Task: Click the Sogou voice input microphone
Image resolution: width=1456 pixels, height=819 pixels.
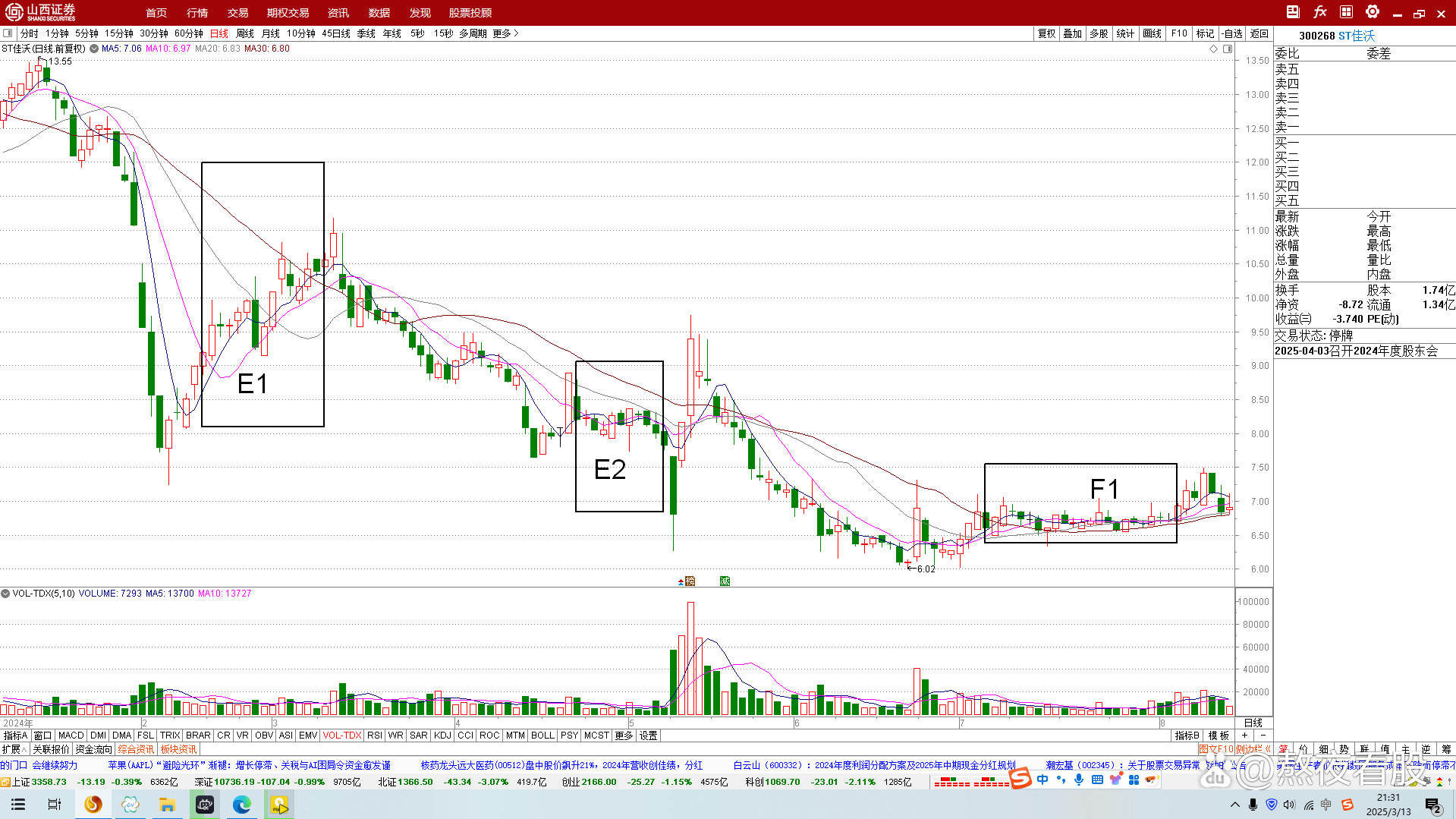Action: (x=1079, y=780)
